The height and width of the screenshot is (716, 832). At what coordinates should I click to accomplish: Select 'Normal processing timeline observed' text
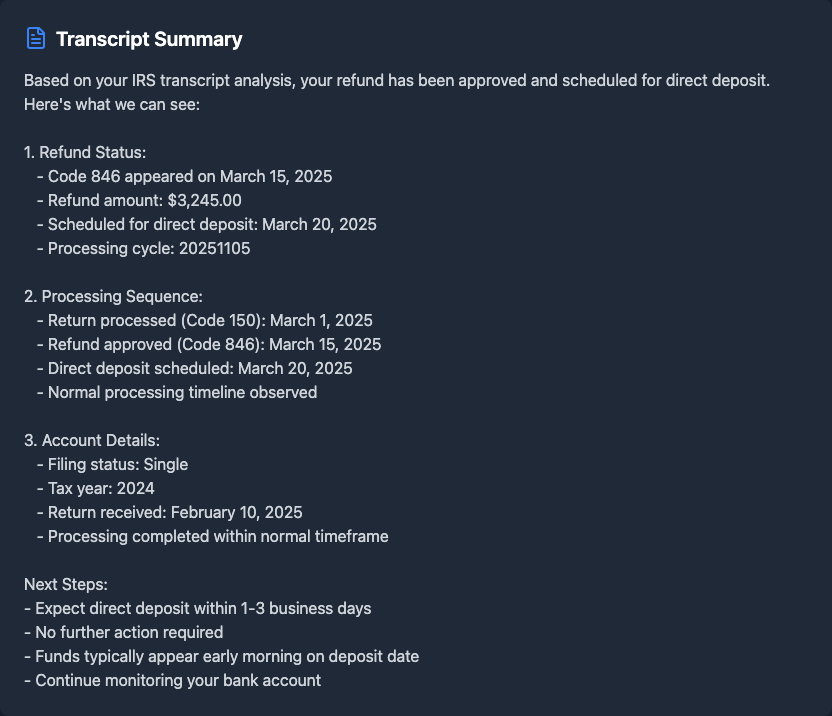click(x=182, y=392)
